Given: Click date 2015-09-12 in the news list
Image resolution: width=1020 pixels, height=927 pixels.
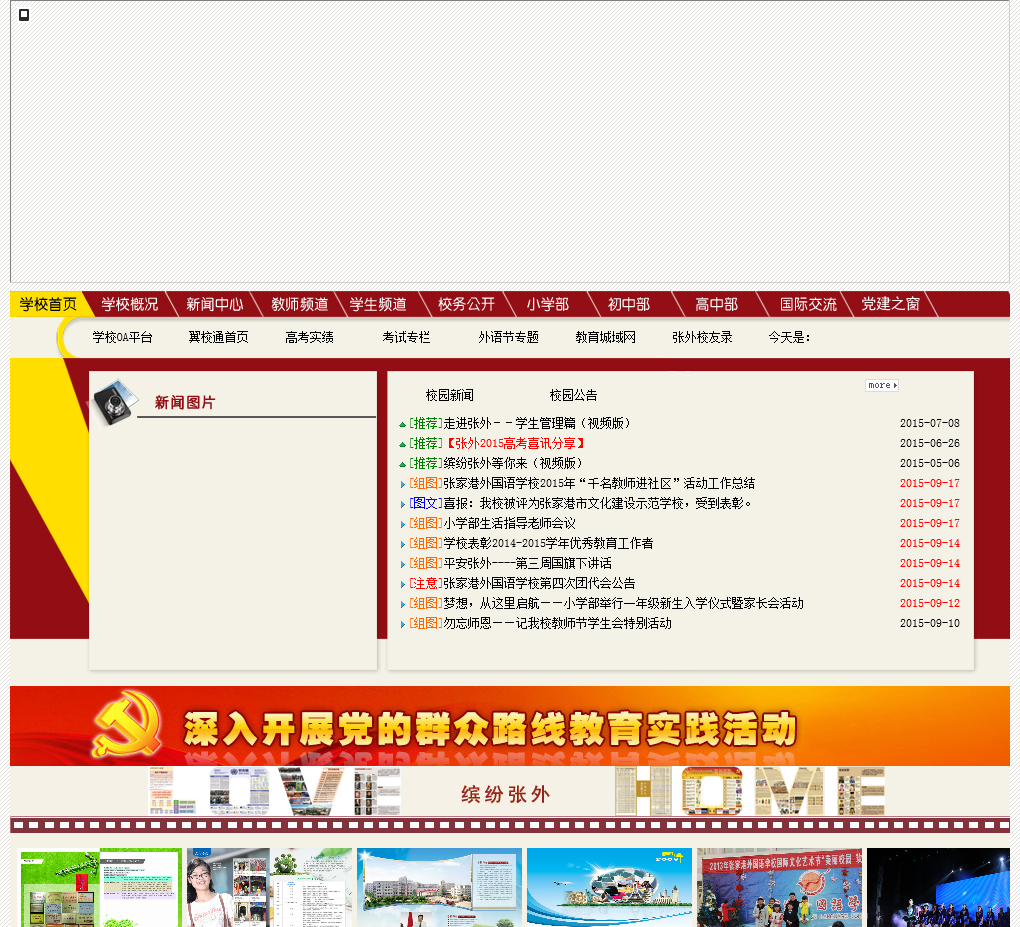Looking at the screenshot, I should point(930,604).
